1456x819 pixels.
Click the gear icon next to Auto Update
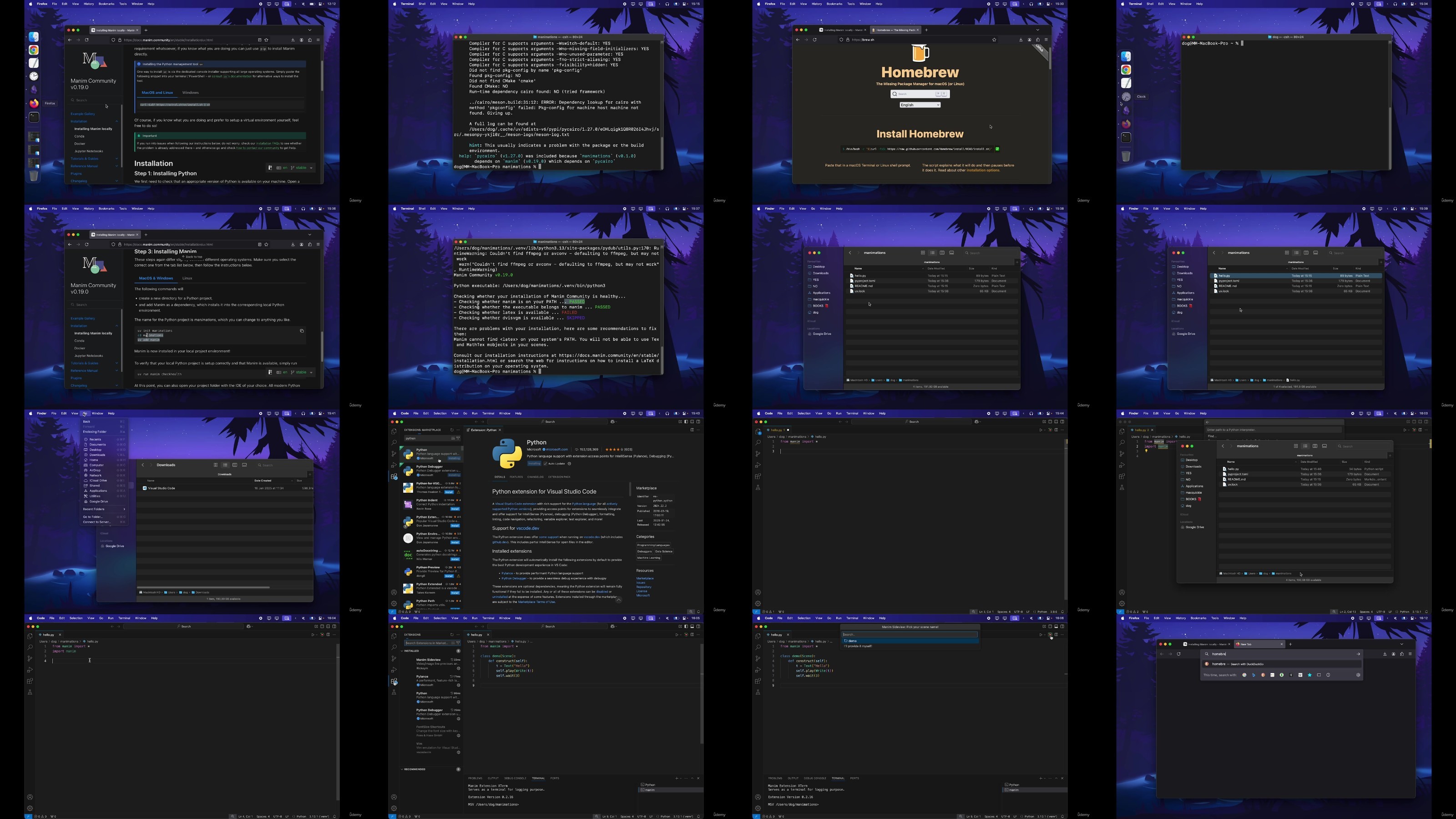click(x=569, y=464)
